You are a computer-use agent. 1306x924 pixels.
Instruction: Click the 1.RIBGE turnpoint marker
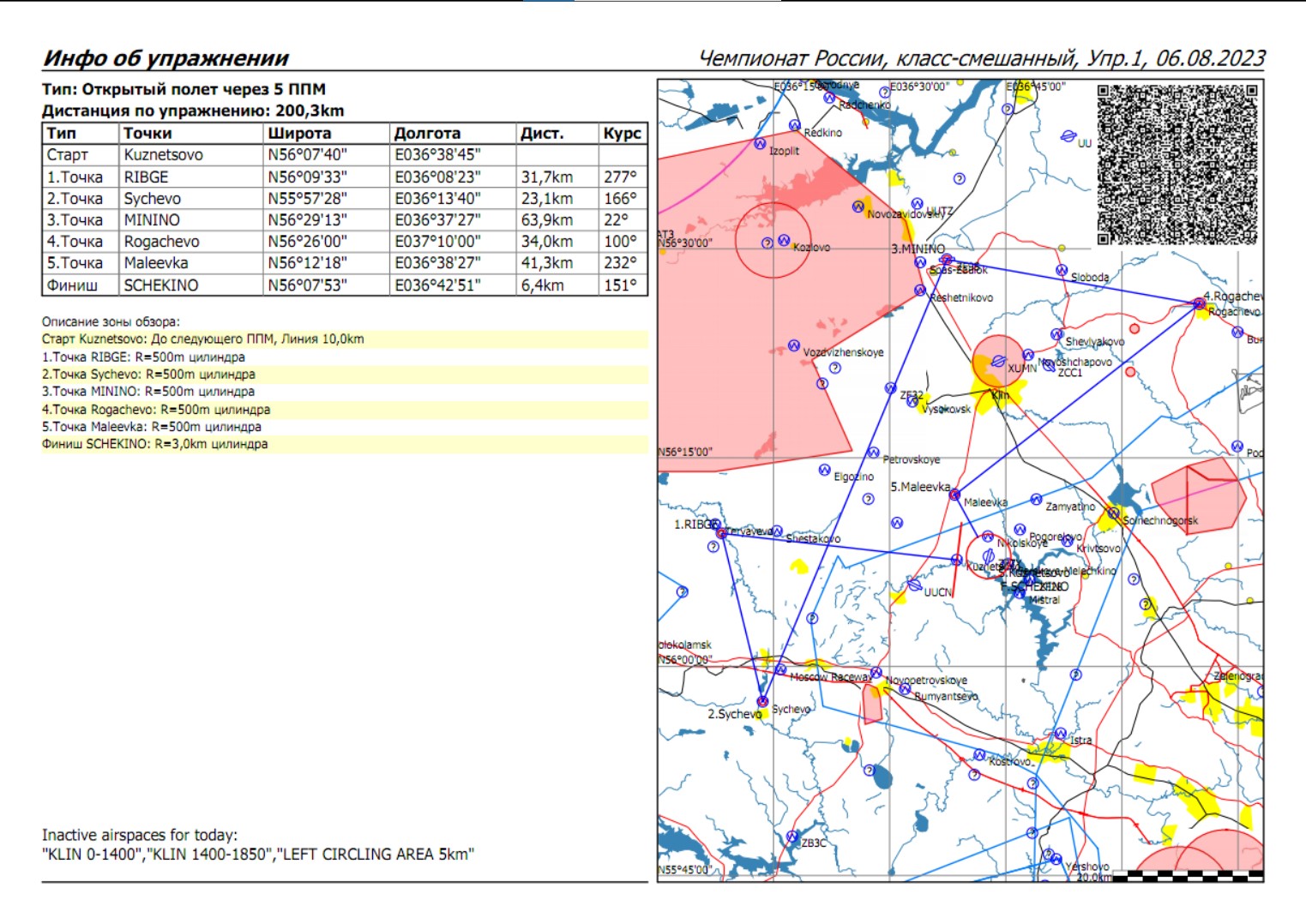point(721,533)
